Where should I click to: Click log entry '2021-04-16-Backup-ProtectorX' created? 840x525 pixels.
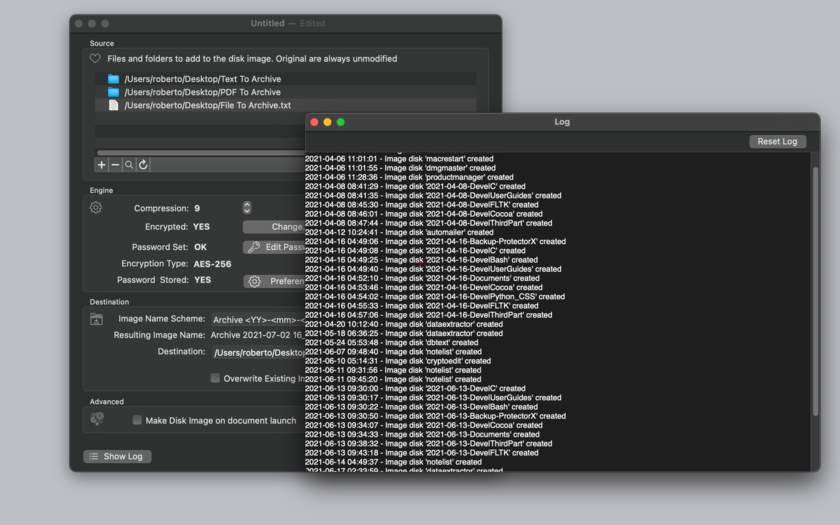tap(436, 241)
